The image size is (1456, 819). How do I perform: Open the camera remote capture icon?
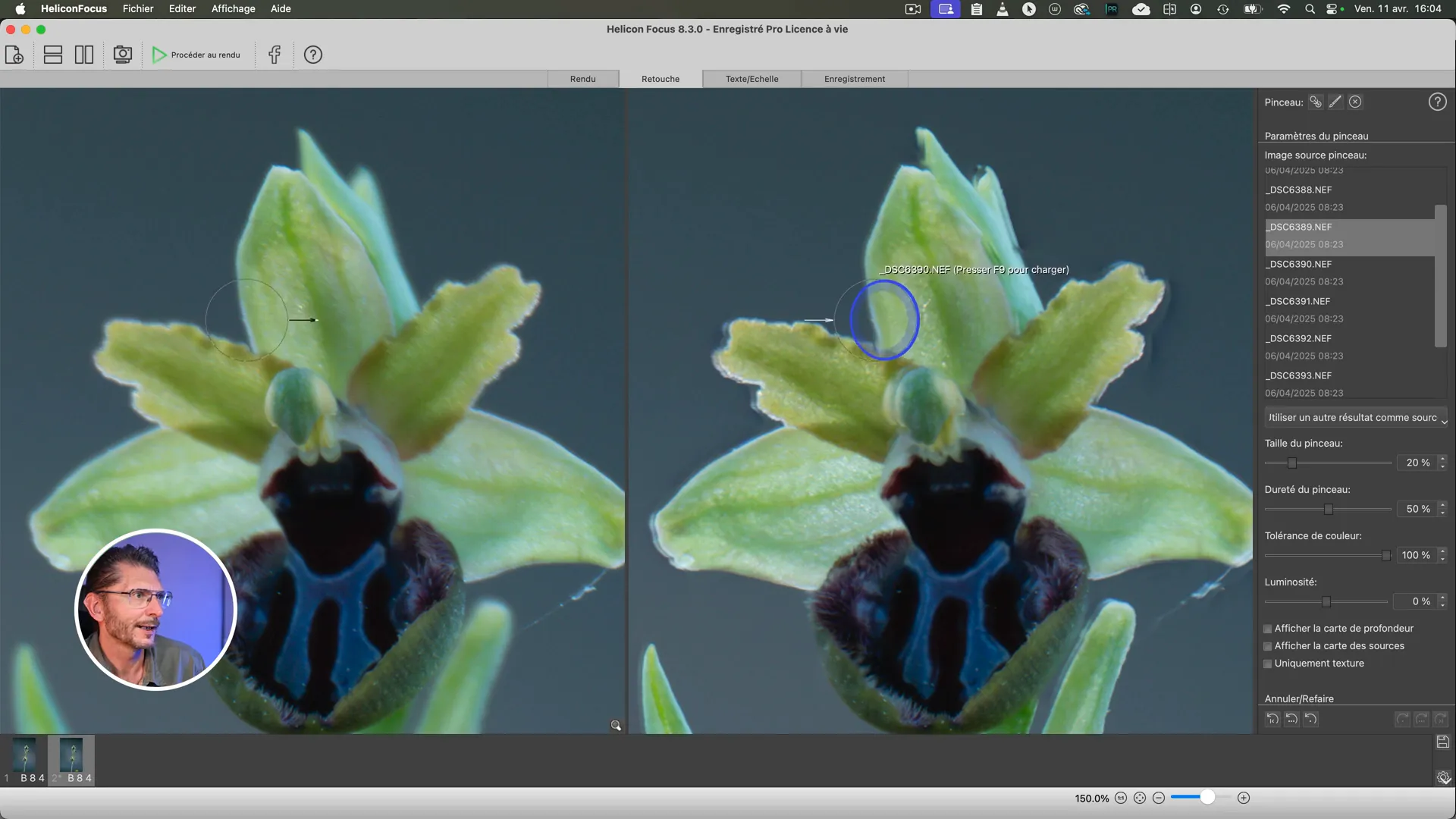122,55
